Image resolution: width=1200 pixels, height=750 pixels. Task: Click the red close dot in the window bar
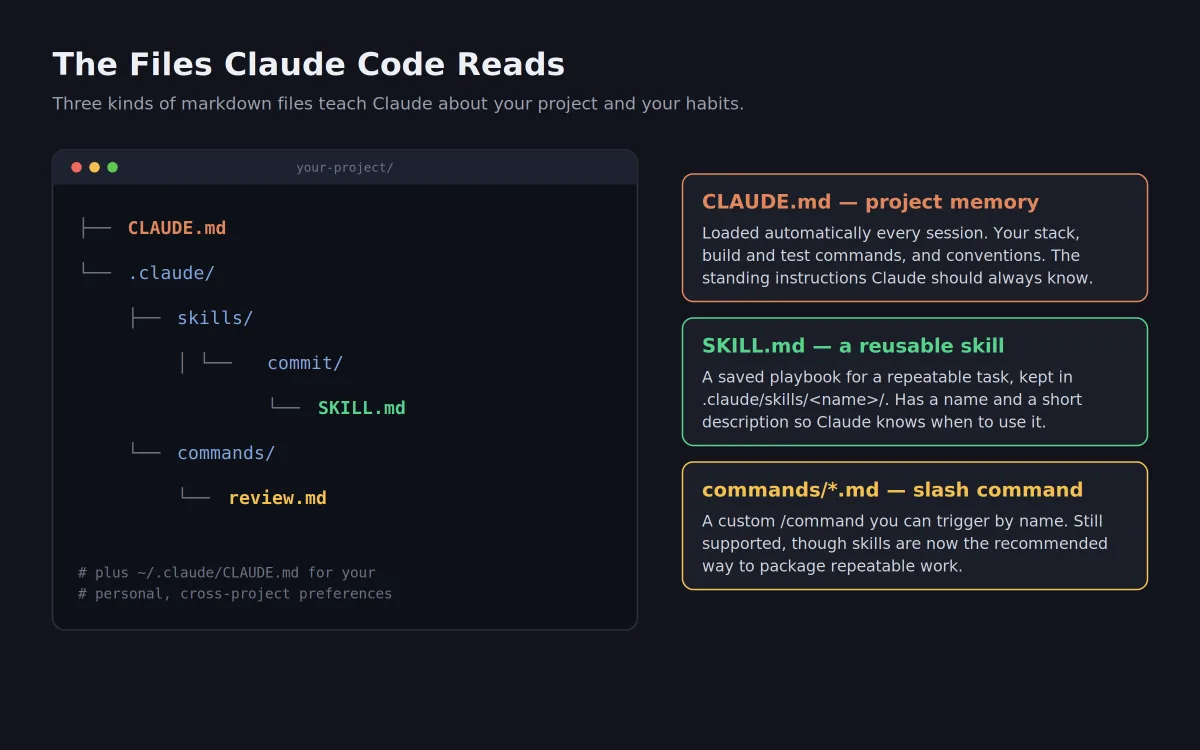point(77,167)
